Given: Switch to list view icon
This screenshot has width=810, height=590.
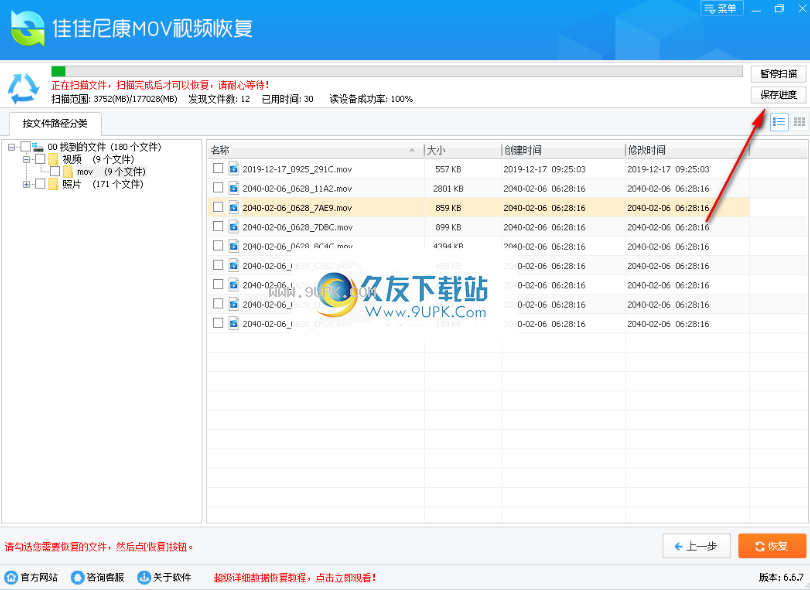Looking at the screenshot, I should coord(779,122).
